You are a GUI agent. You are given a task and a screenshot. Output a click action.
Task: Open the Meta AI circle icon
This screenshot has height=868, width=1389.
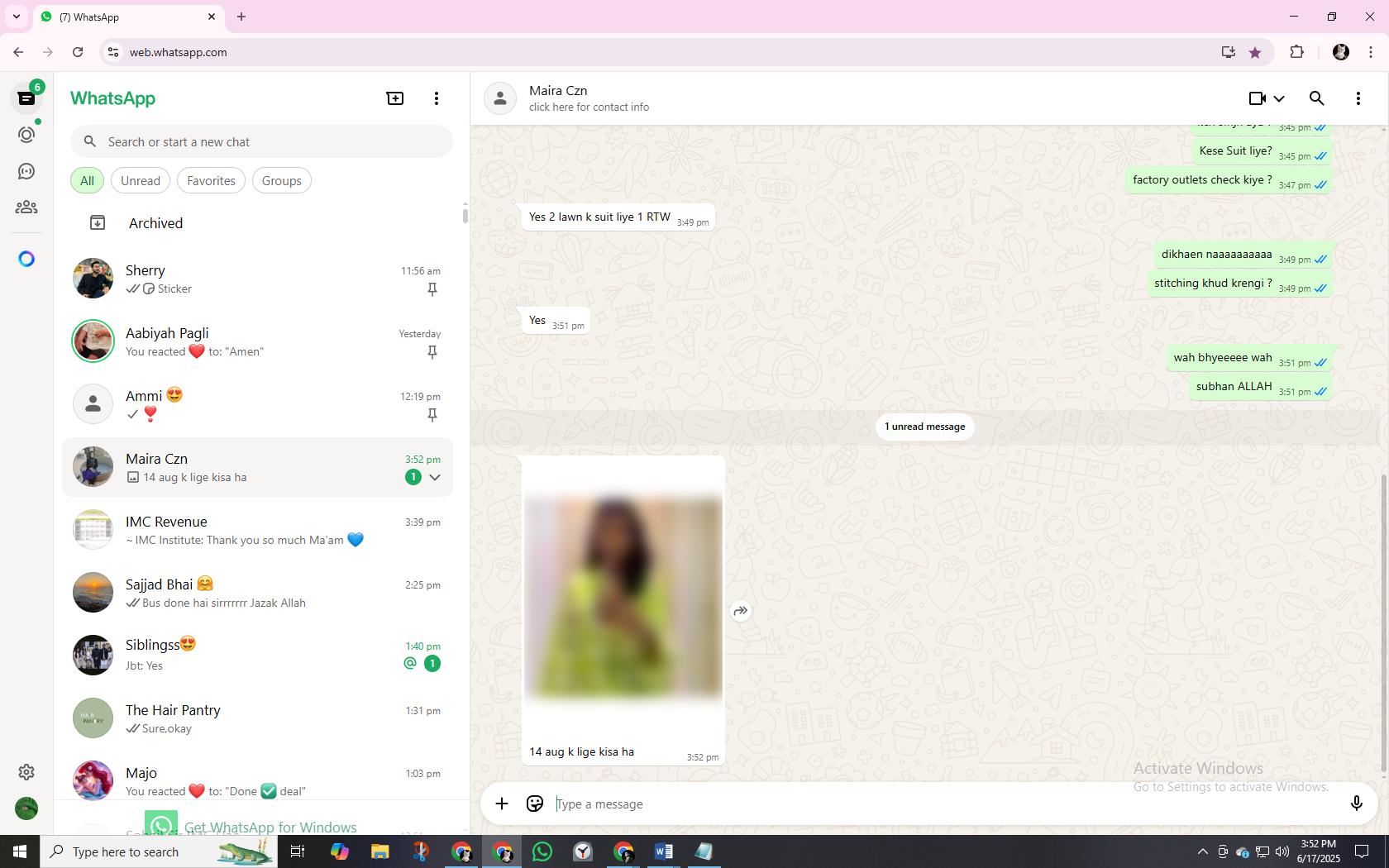tap(26, 259)
